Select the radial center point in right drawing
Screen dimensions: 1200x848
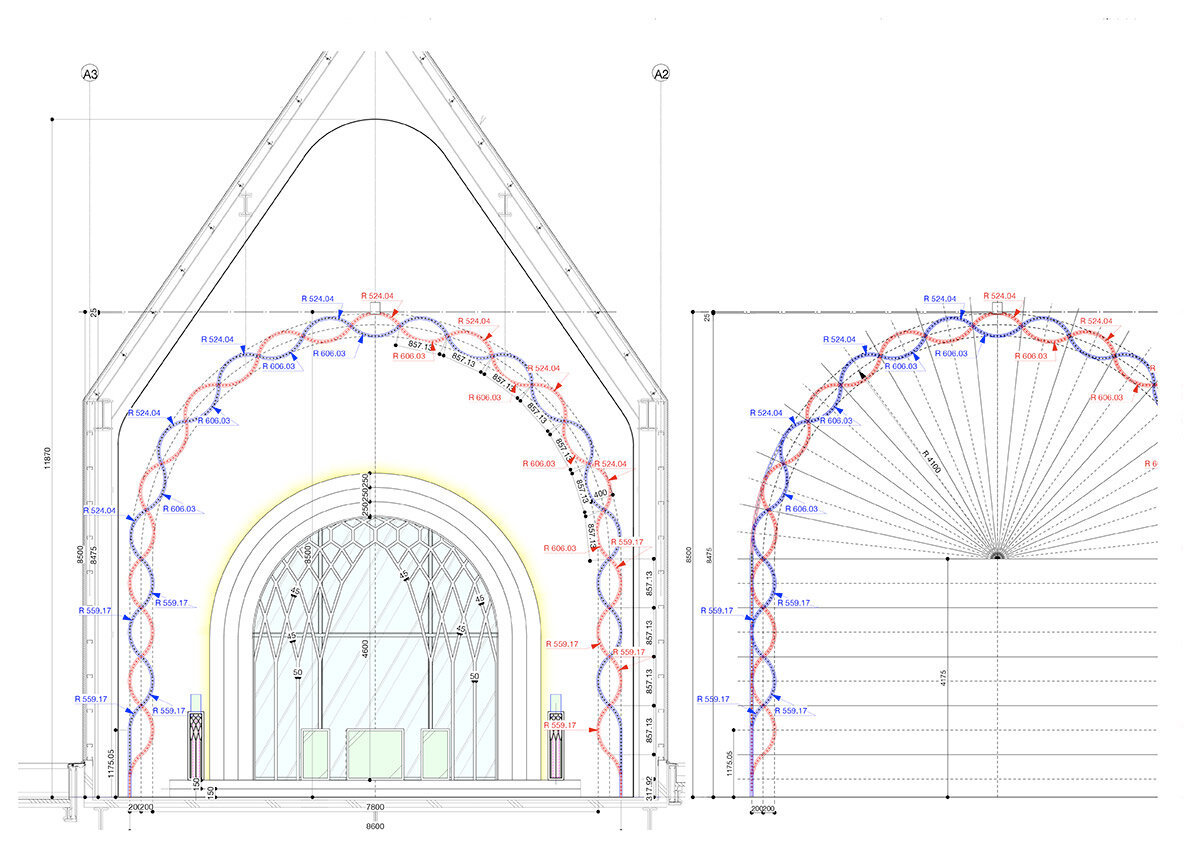click(x=997, y=555)
